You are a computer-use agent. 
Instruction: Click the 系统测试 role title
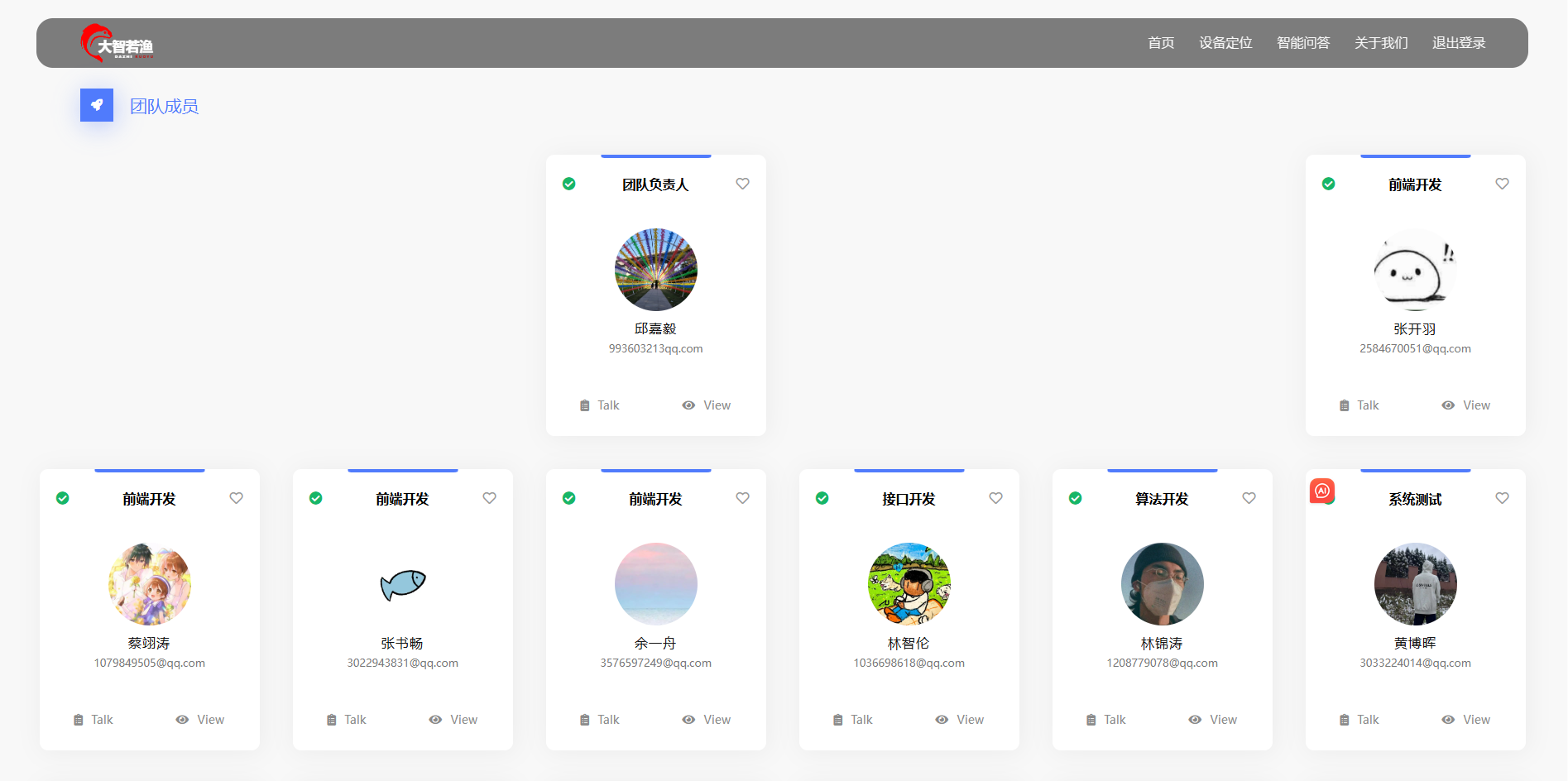coord(1415,499)
